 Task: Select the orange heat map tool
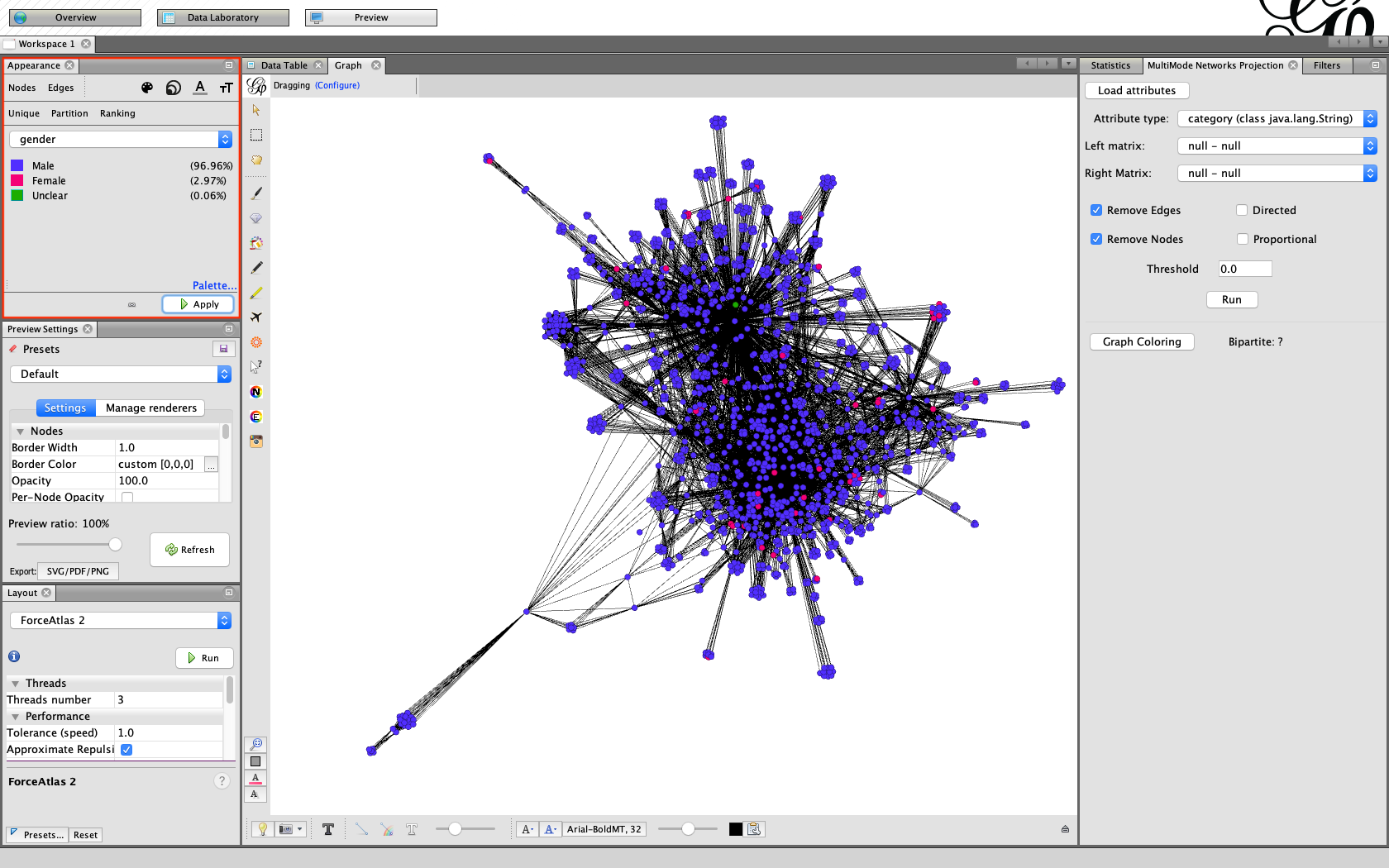(x=256, y=342)
